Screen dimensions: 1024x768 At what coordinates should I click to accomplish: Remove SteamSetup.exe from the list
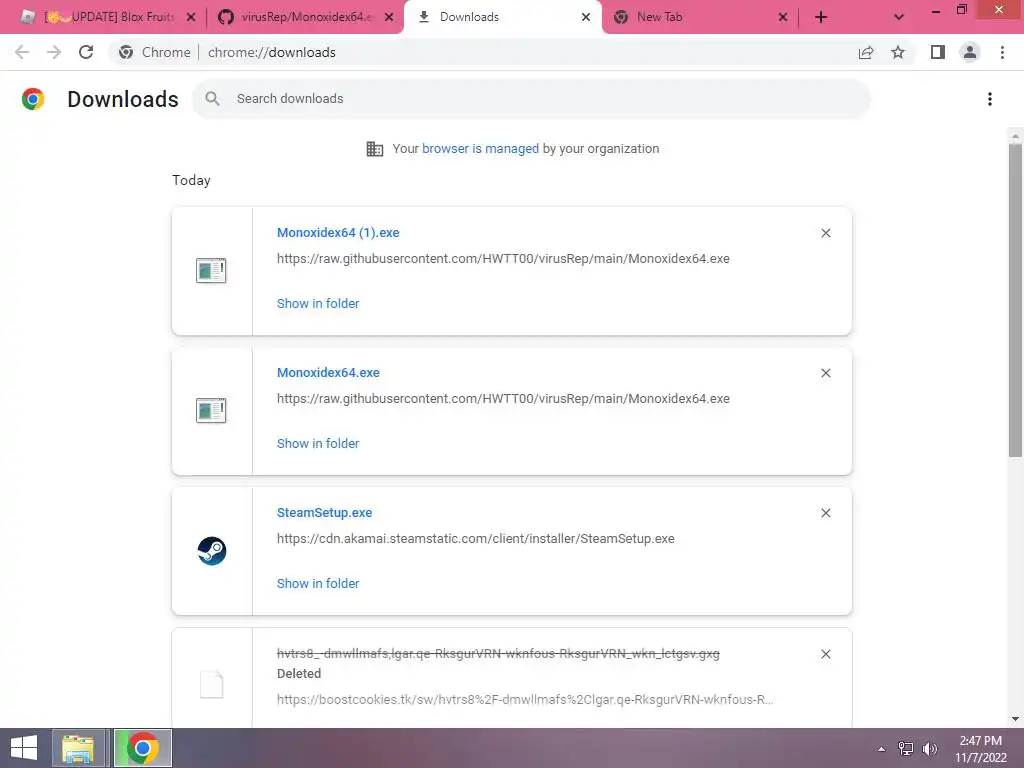pos(825,513)
